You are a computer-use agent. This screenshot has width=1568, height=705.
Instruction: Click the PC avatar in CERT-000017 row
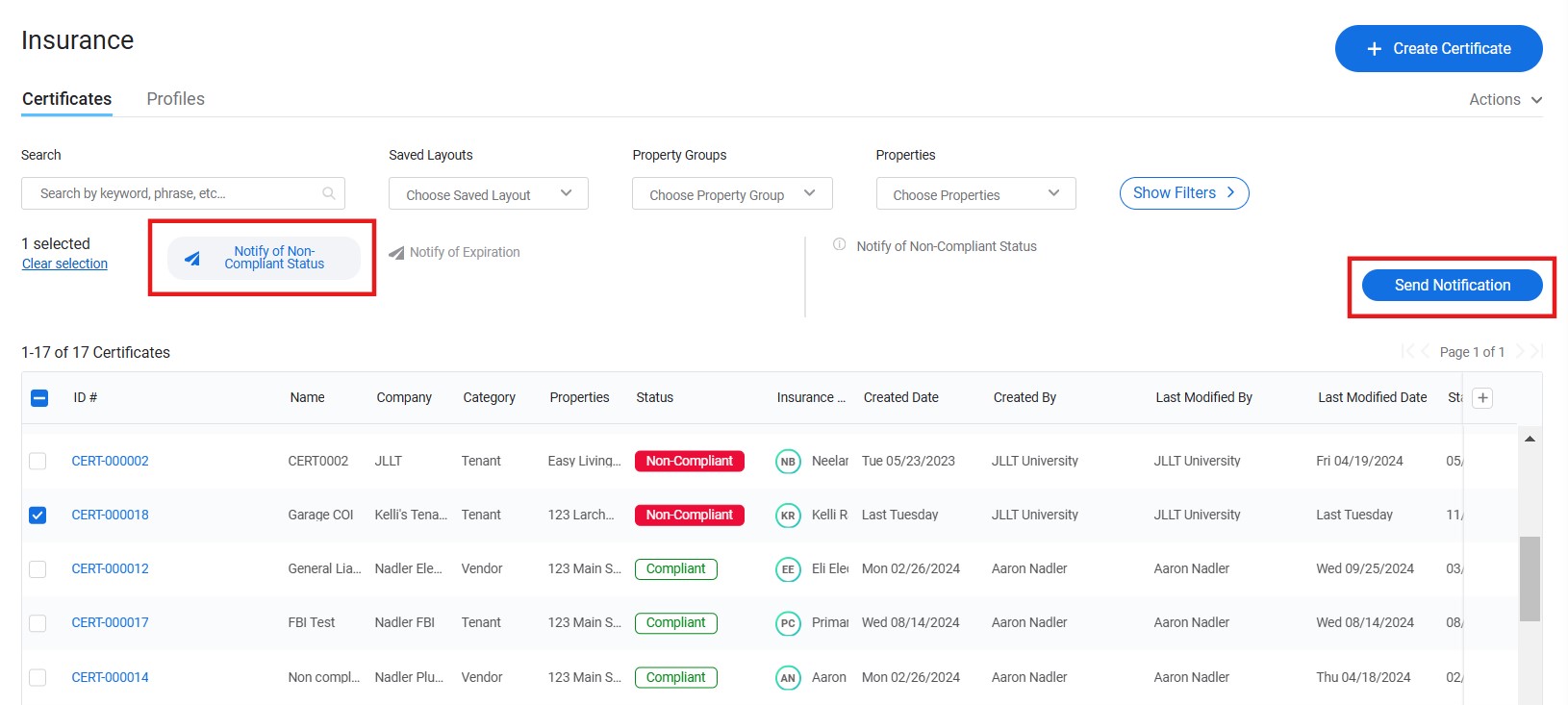[788, 623]
